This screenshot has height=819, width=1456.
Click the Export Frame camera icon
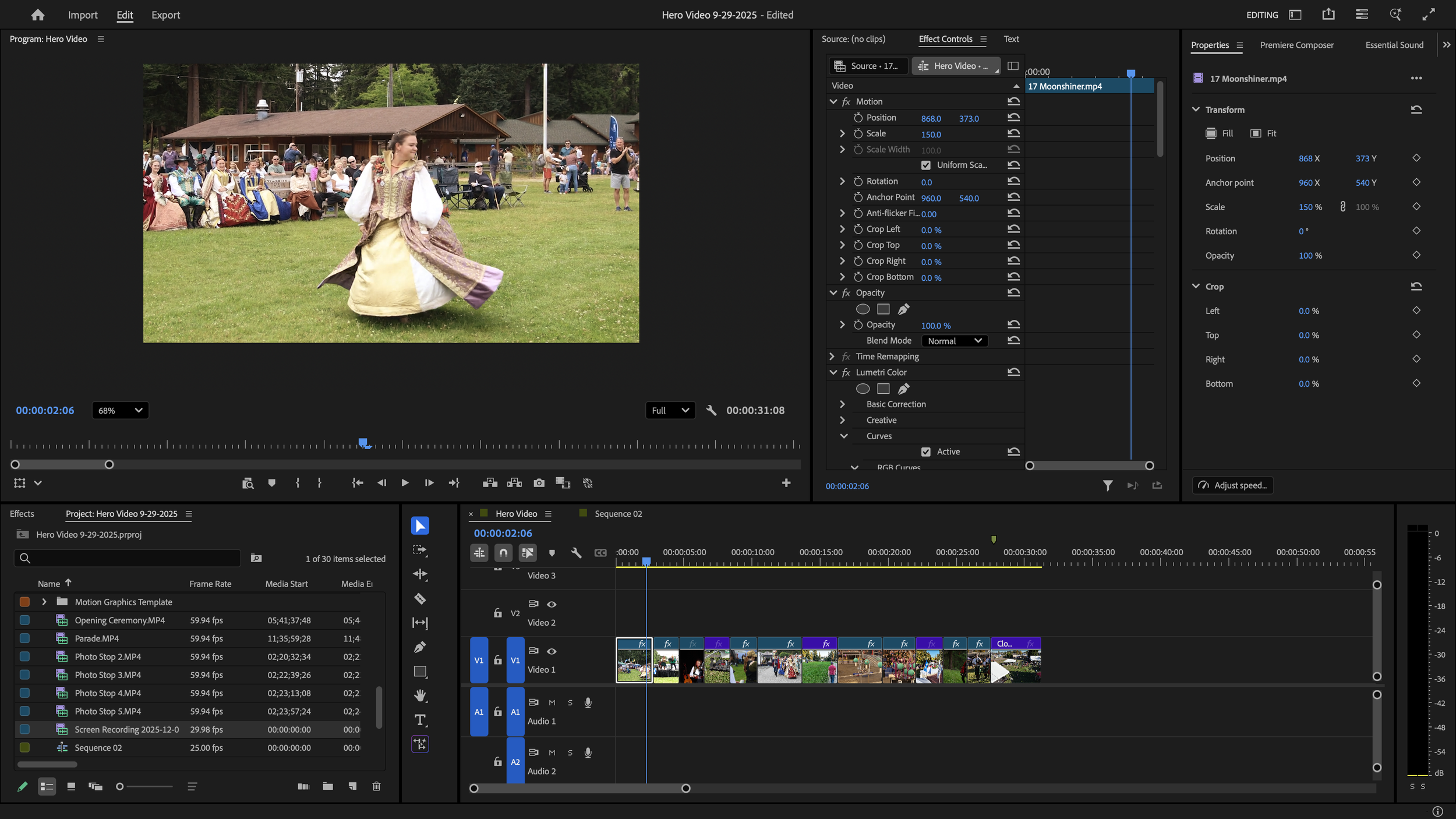[x=539, y=483]
